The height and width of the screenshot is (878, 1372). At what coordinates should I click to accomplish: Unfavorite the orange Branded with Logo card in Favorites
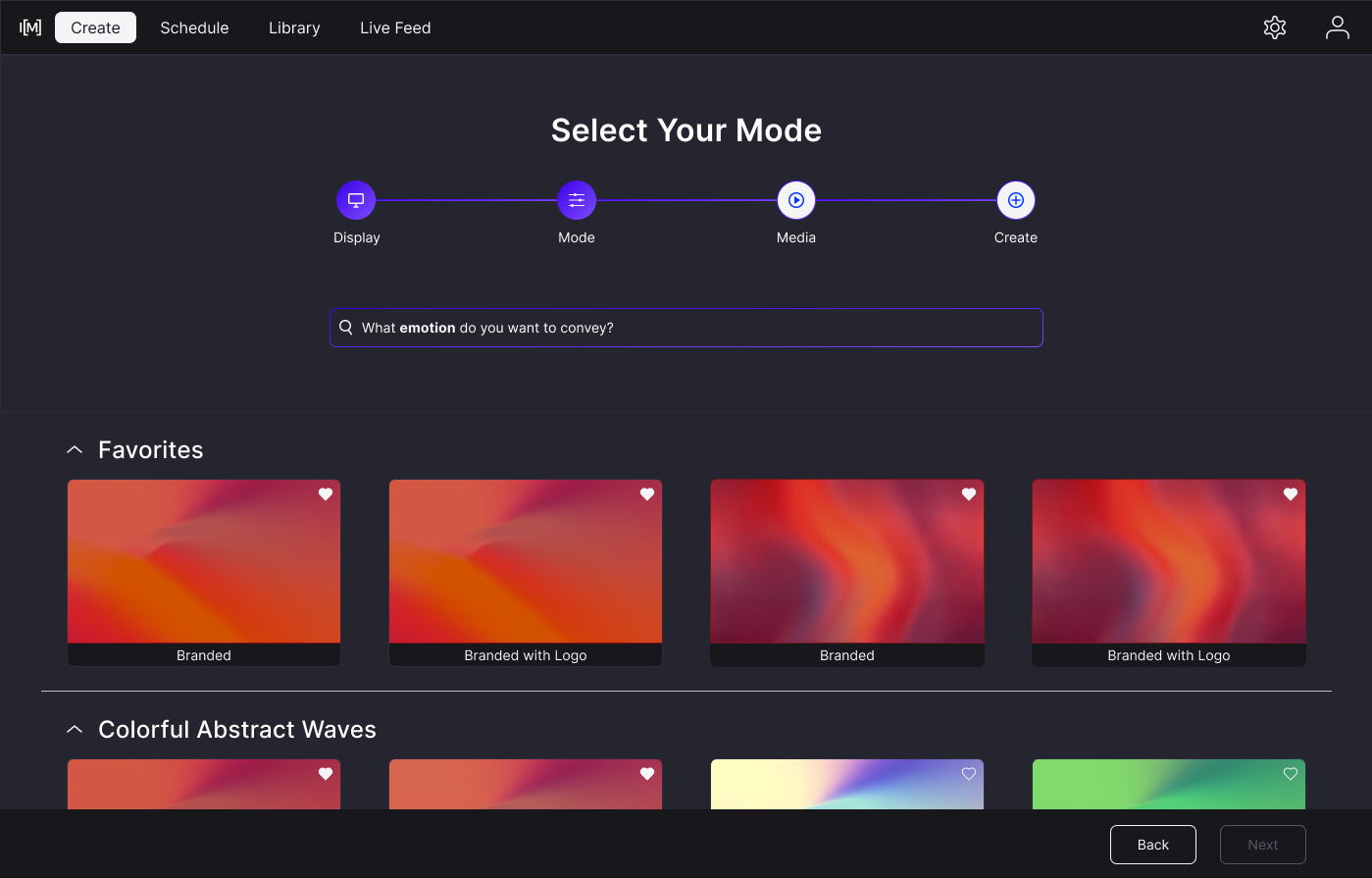pyautogui.click(x=647, y=494)
